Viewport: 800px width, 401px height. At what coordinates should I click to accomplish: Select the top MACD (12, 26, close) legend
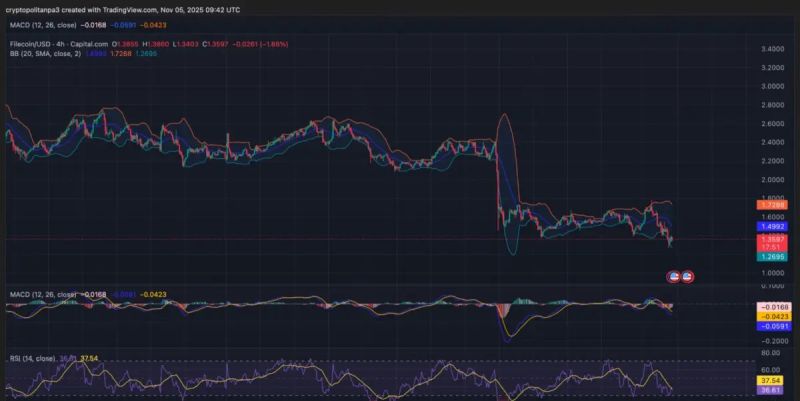[43, 25]
